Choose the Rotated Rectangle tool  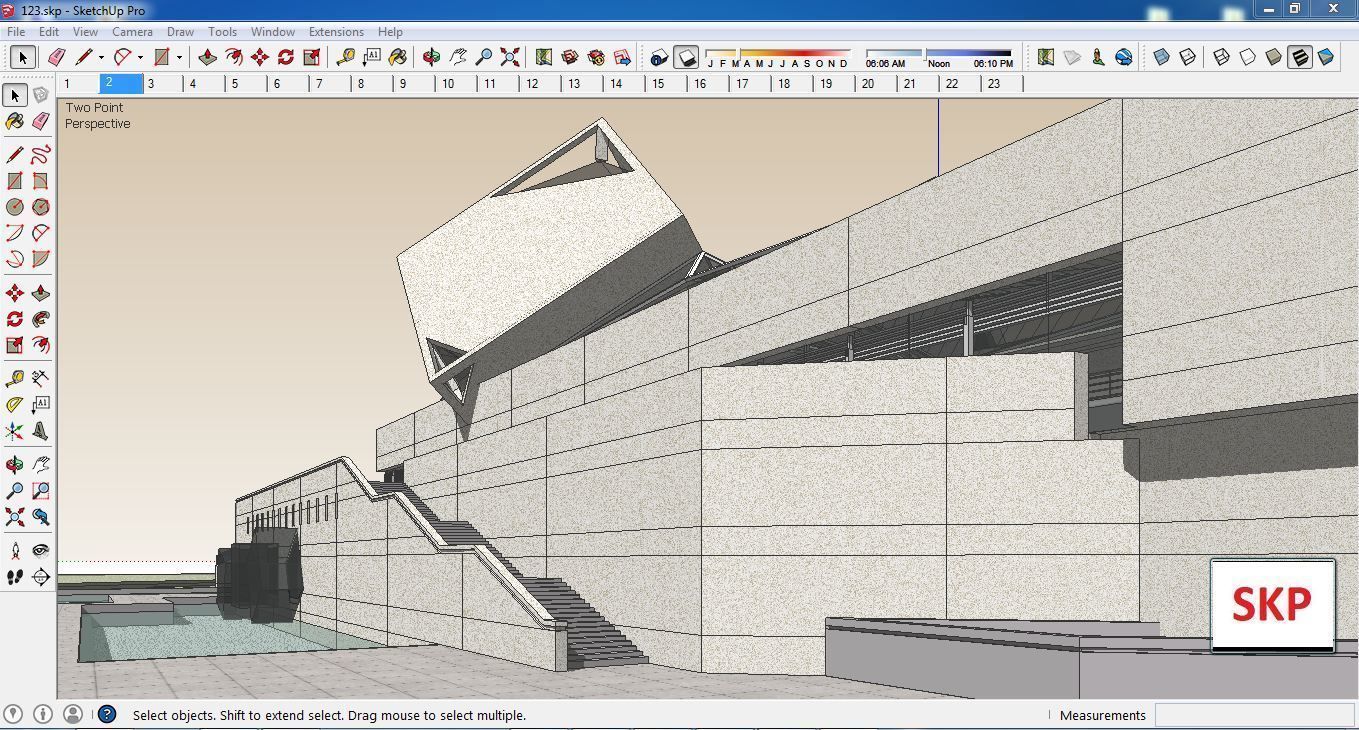(40, 181)
